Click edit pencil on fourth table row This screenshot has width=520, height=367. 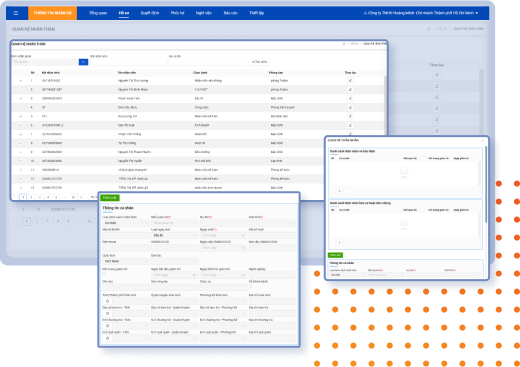pyautogui.click(x=350, y=107)
